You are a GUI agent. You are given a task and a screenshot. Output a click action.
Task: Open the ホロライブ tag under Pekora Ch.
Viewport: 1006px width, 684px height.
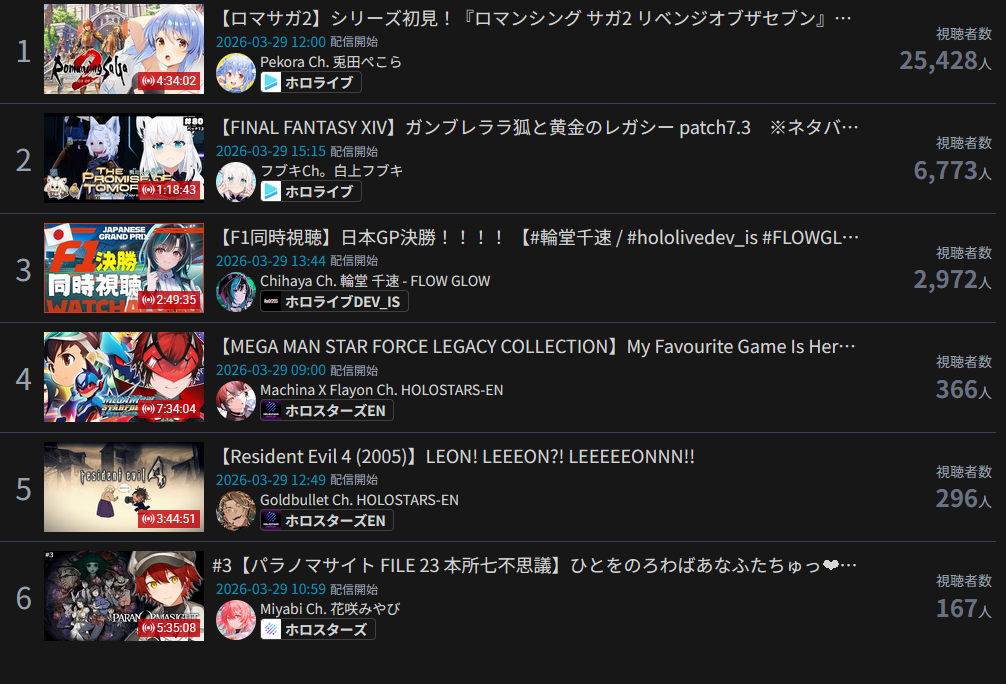click(311, 82)
